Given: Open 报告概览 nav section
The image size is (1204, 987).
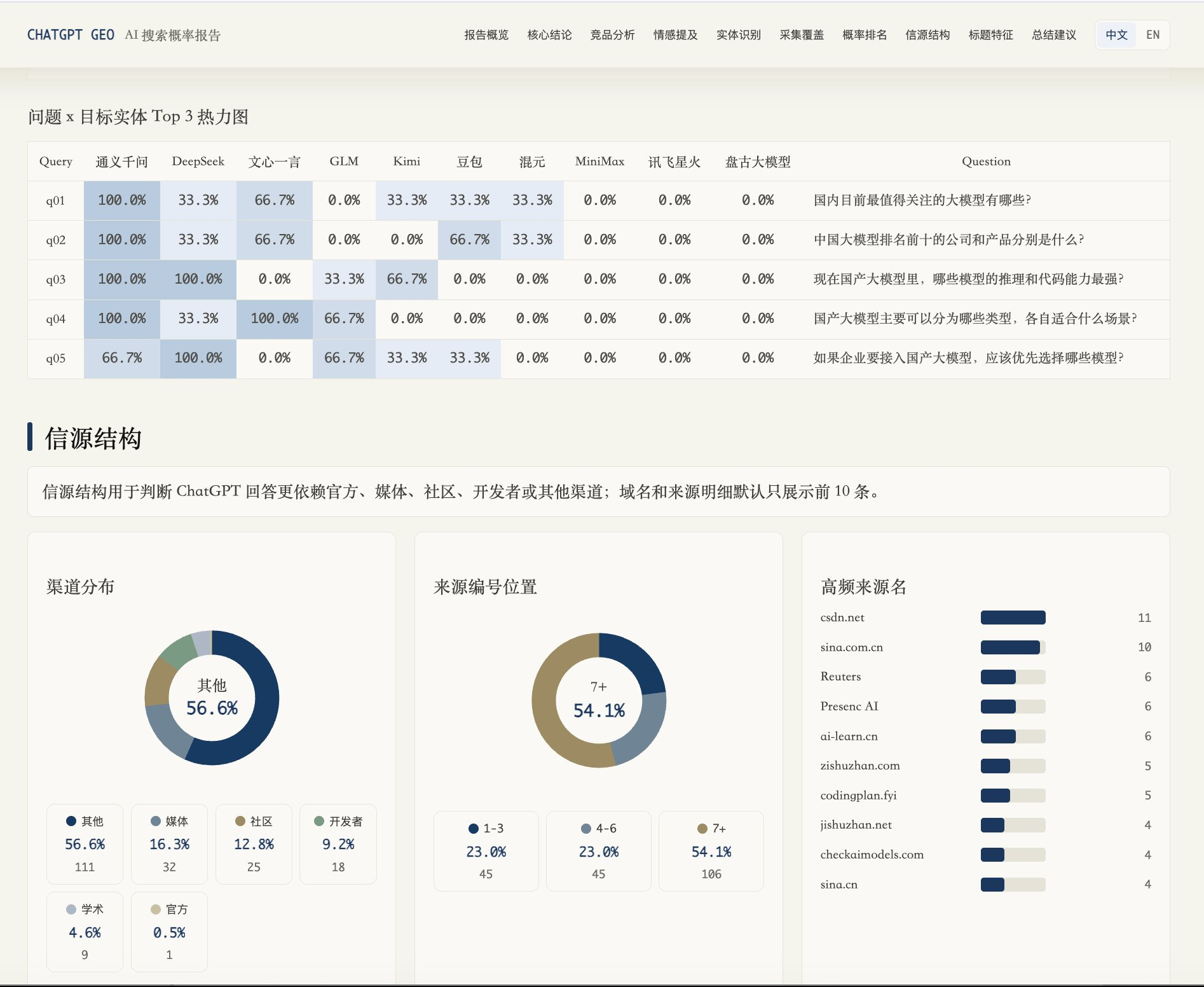Looking at the screenshot, I should 486,35.
